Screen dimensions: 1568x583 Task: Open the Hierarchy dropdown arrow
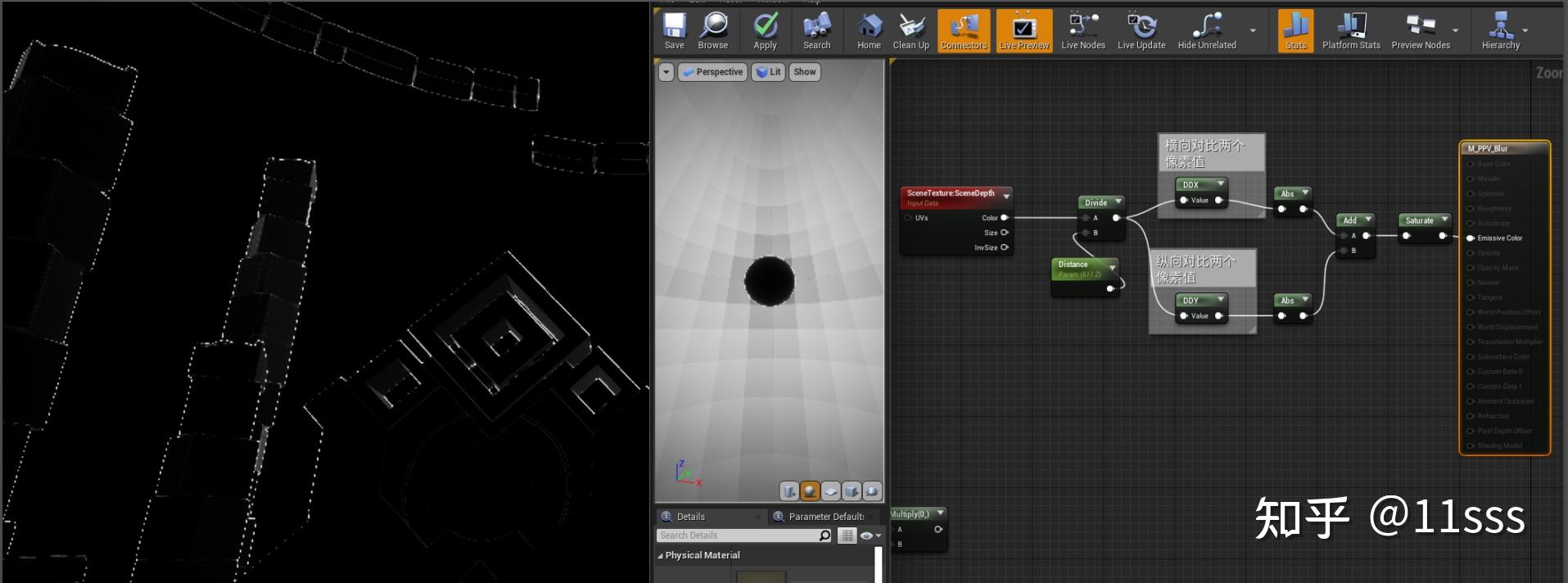point(1525,30)
